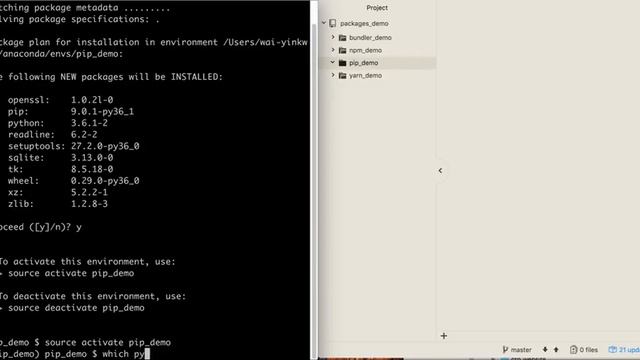Click the bundler_demo folder icon
This screenshot has width=640, height=360.
pyautogui.click(x=342, y=38)
